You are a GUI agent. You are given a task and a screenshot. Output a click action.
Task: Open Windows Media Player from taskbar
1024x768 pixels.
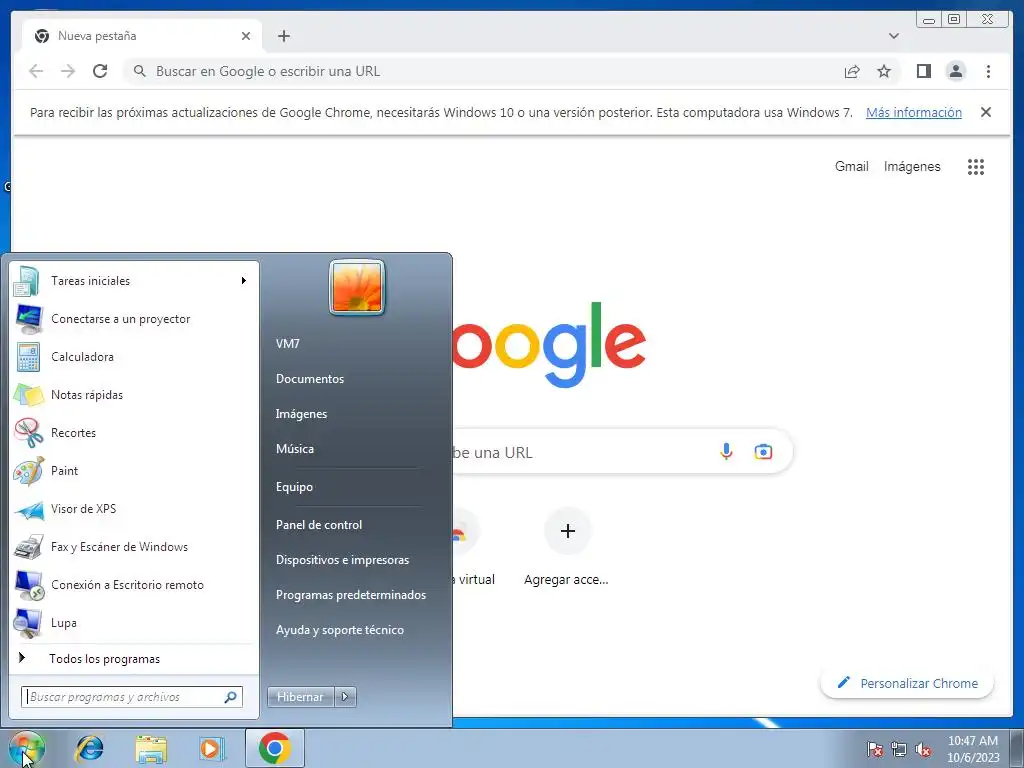pyautogui.click(x=212, y=749)
